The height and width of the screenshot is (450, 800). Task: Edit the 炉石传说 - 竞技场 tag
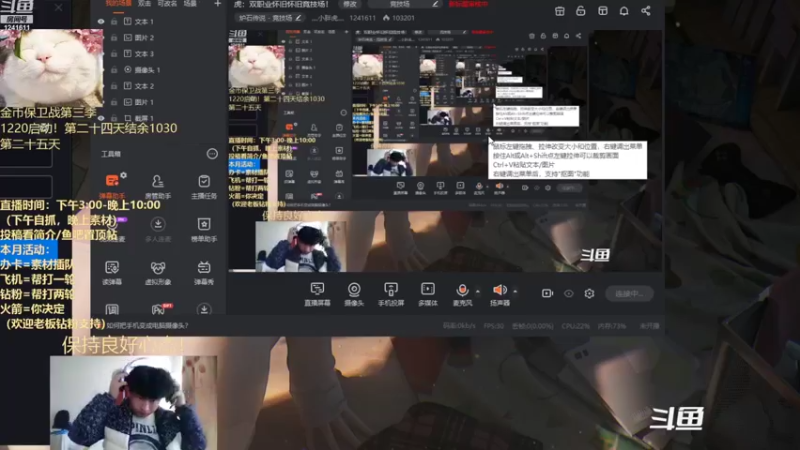[270, 18]
